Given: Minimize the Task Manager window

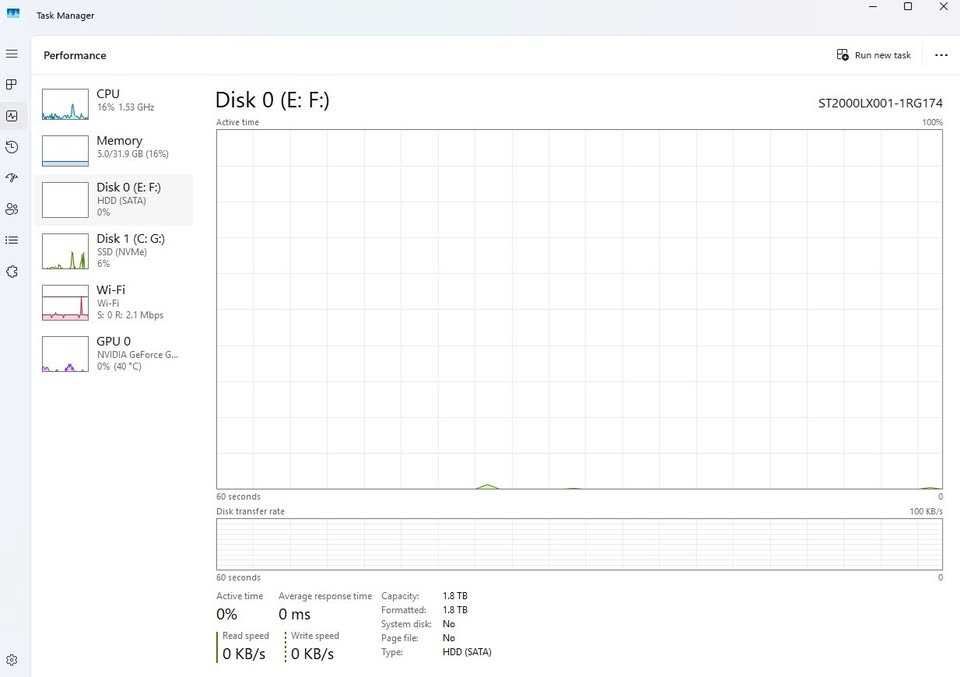Looking at the screenshot, I should [873, 7].
